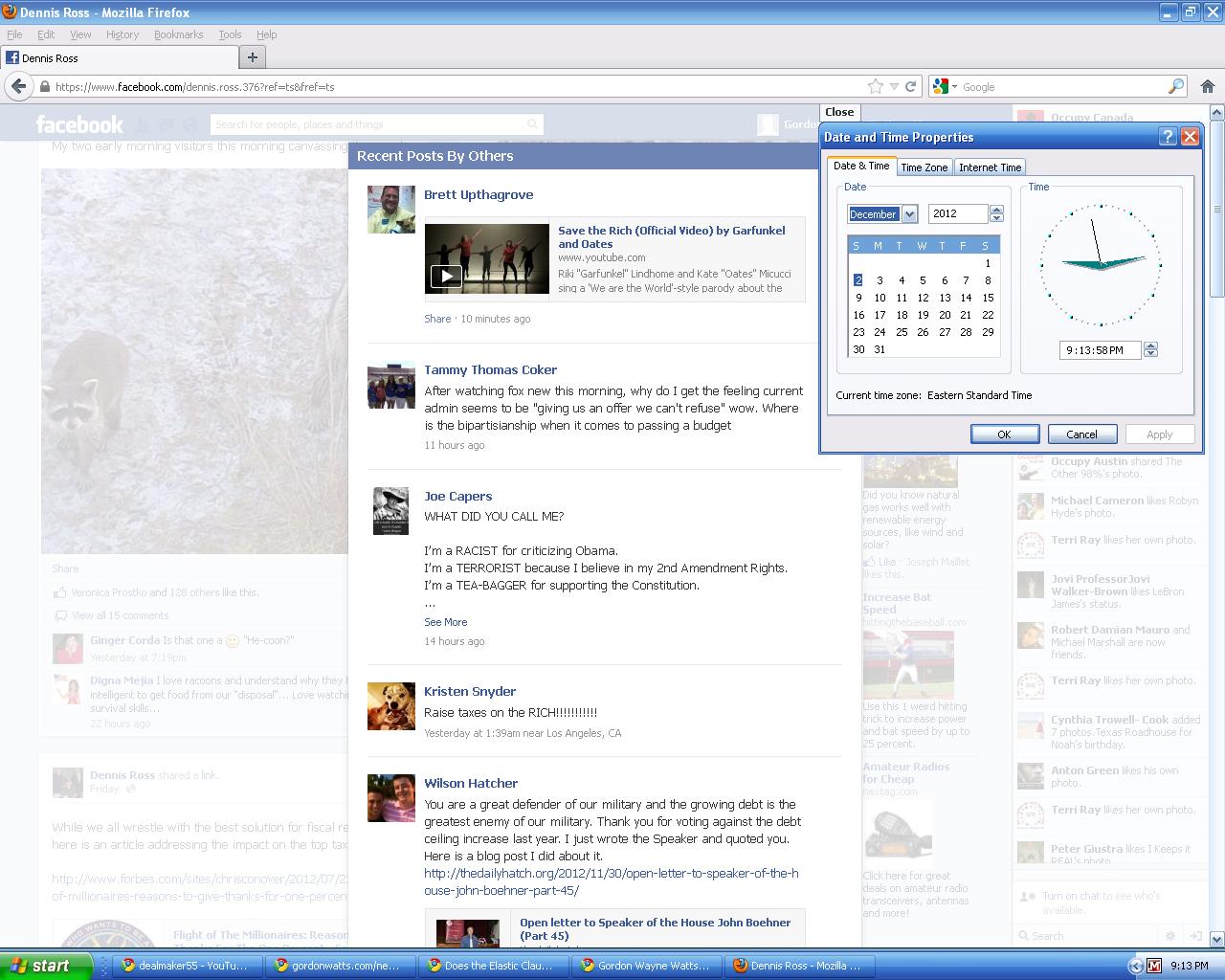Click the year field showing 2012
This screenshot has height=980, width=1225.
[x=959, y=214]
